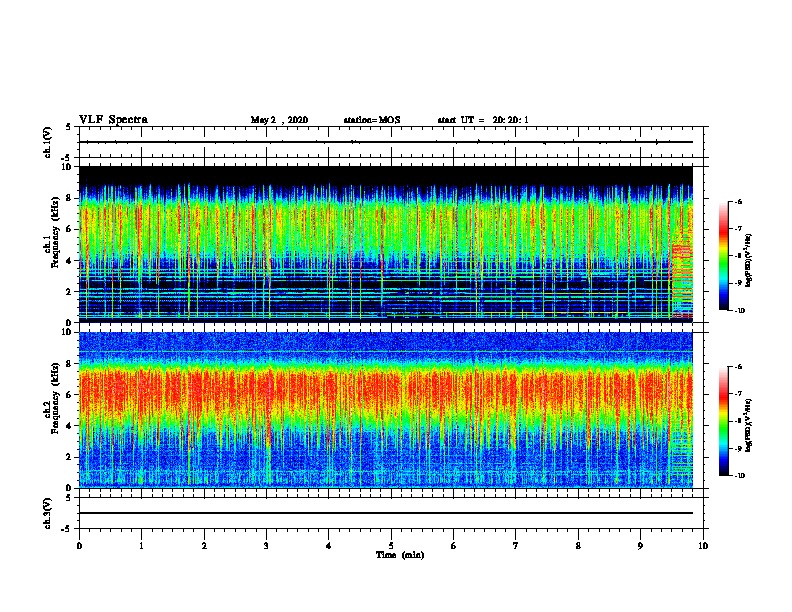Click the black band above 9 kHz in ch.1

[x=385, y=174]
